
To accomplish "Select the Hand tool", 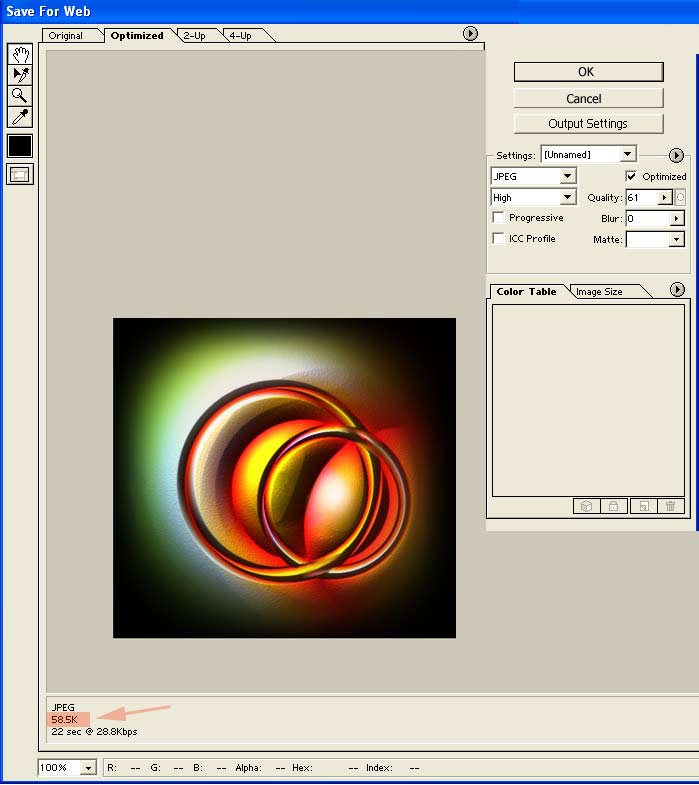I will pos(20,54).
